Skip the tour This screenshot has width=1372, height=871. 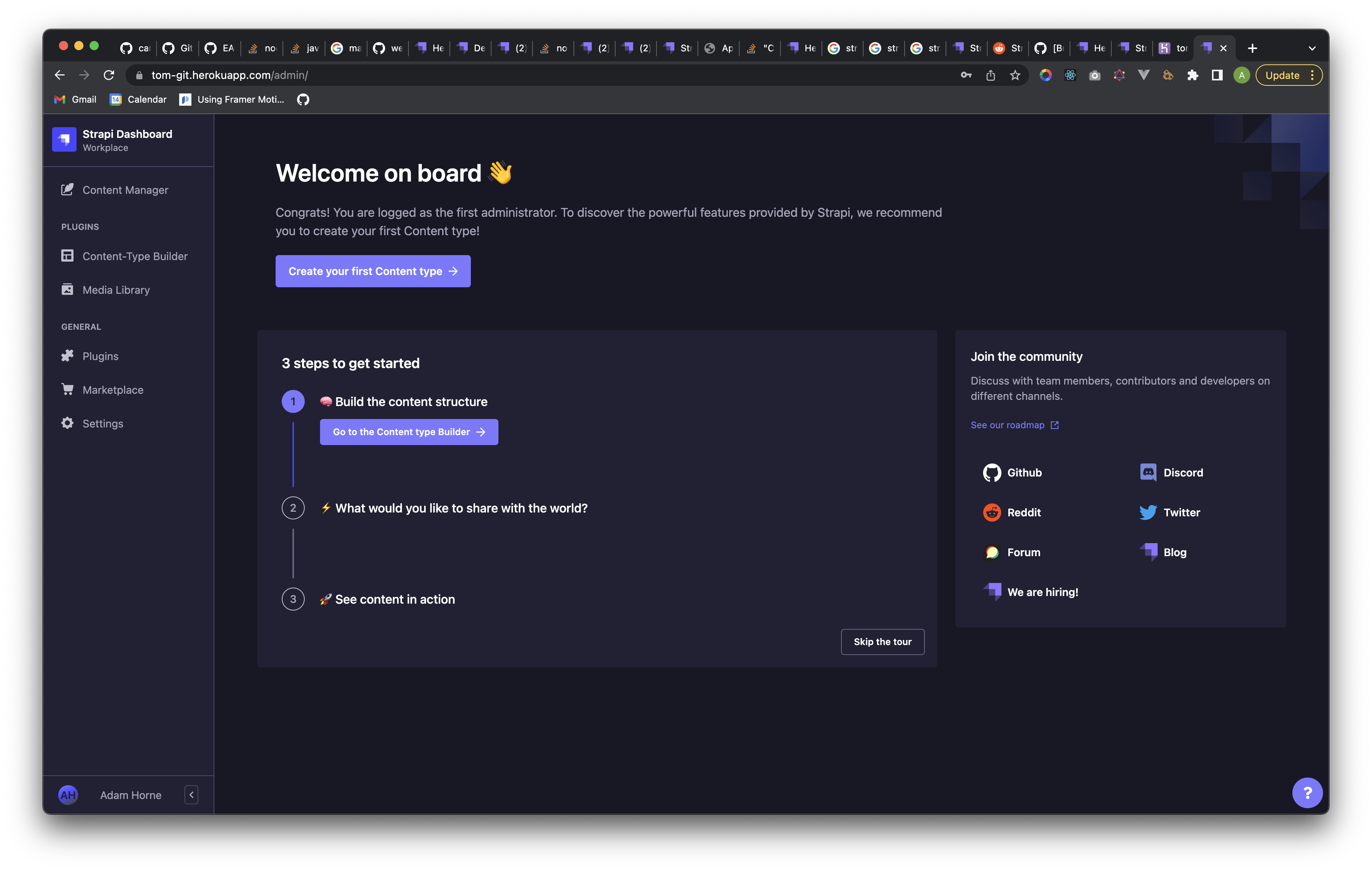pyautogui.click(x=882, y=641)
